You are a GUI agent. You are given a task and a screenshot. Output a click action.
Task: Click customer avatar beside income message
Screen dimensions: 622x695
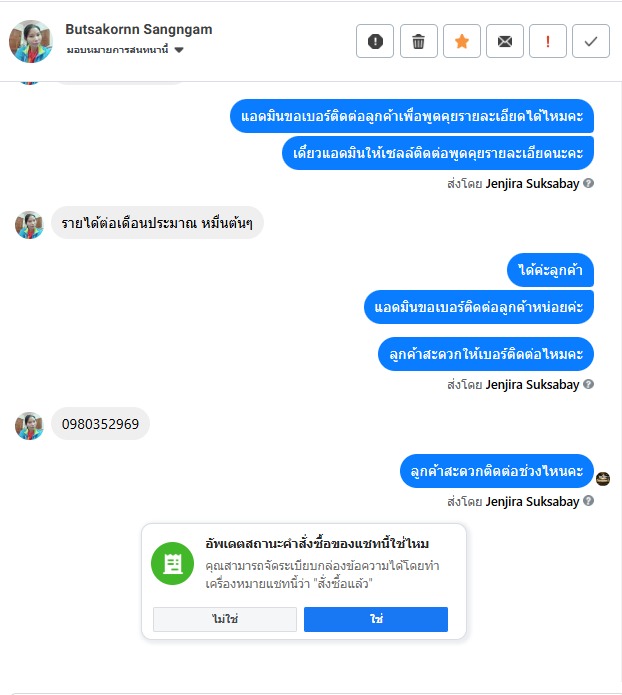pos(29,225)
